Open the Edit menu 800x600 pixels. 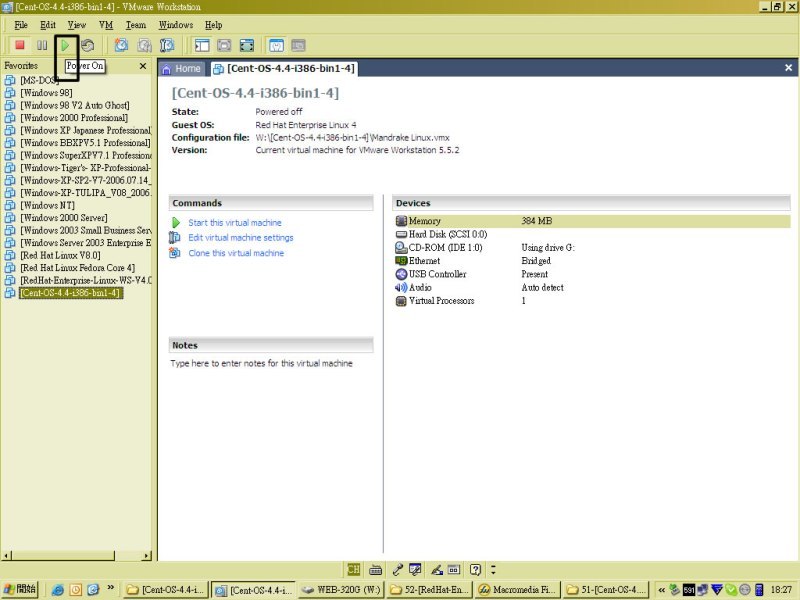click(48, 25)
